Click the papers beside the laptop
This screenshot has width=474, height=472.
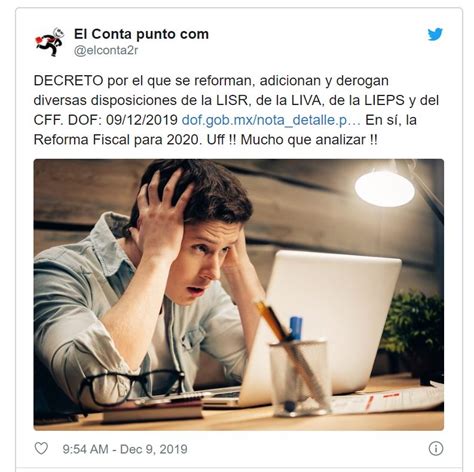(387, 400)
